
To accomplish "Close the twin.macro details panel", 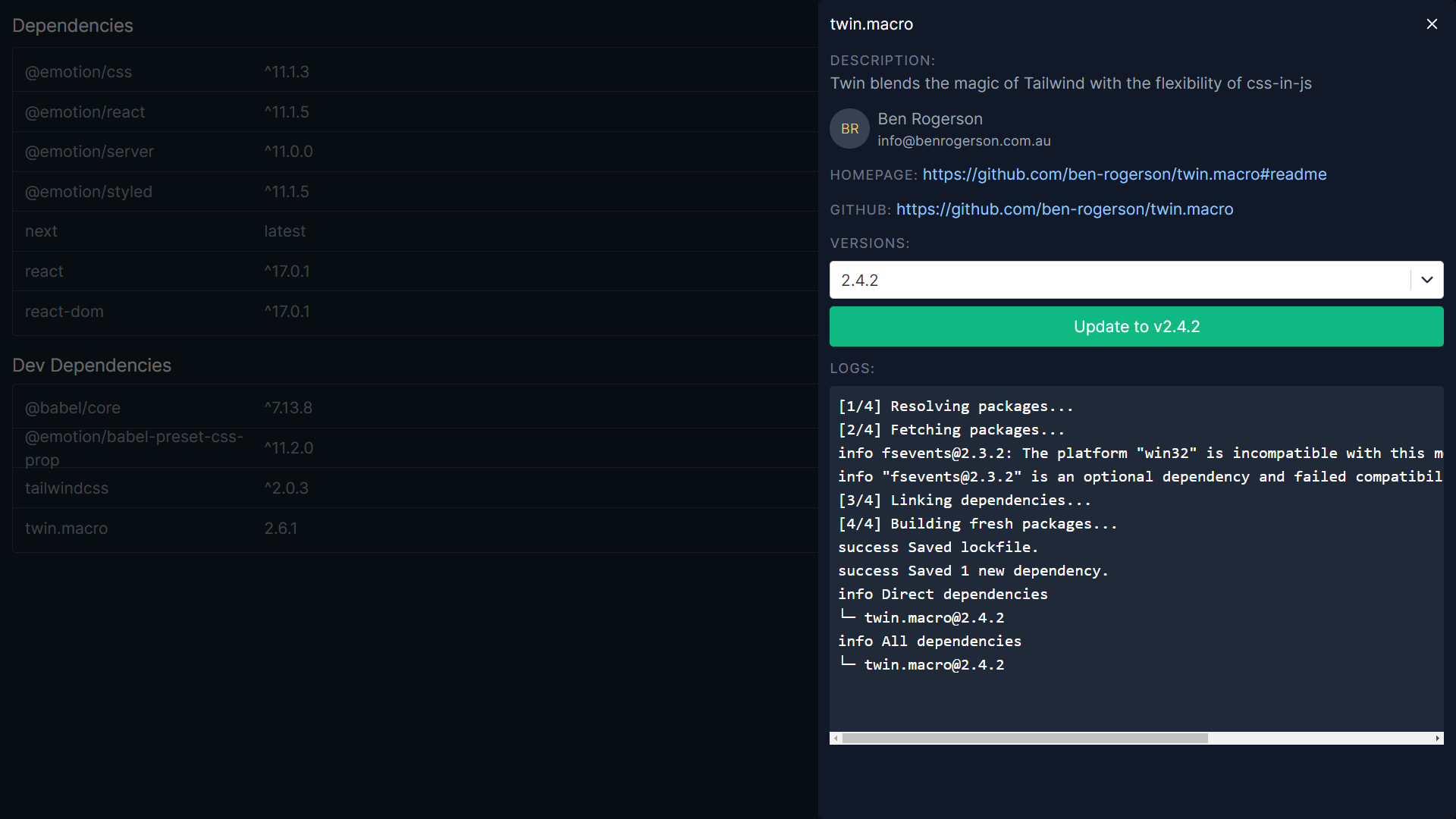I will (1432, 24).
